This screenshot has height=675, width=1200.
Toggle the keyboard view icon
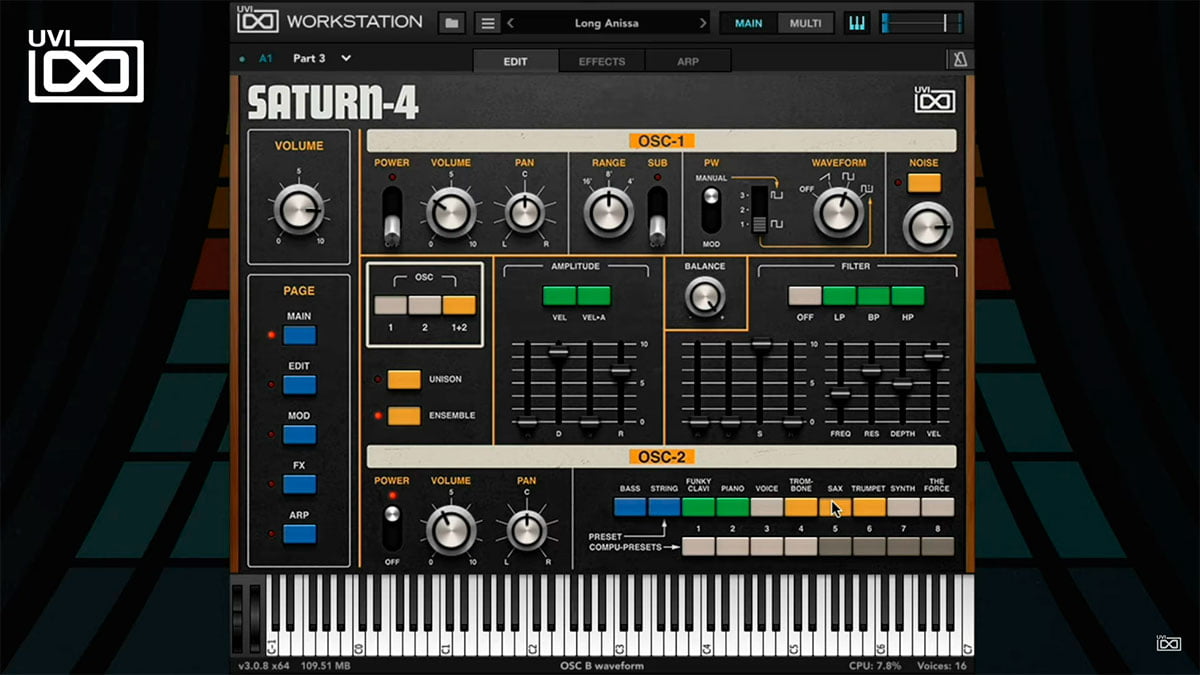[857, 22]
